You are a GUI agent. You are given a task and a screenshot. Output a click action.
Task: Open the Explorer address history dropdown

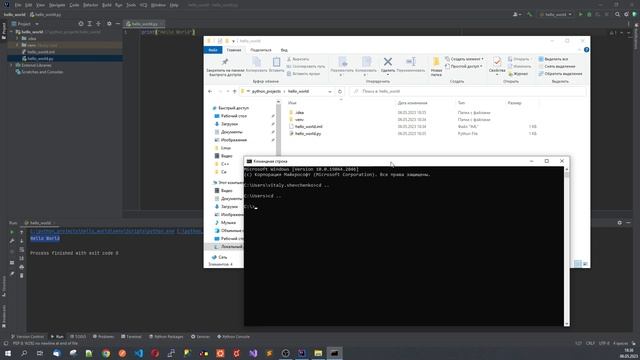click(x=330, y=91)
